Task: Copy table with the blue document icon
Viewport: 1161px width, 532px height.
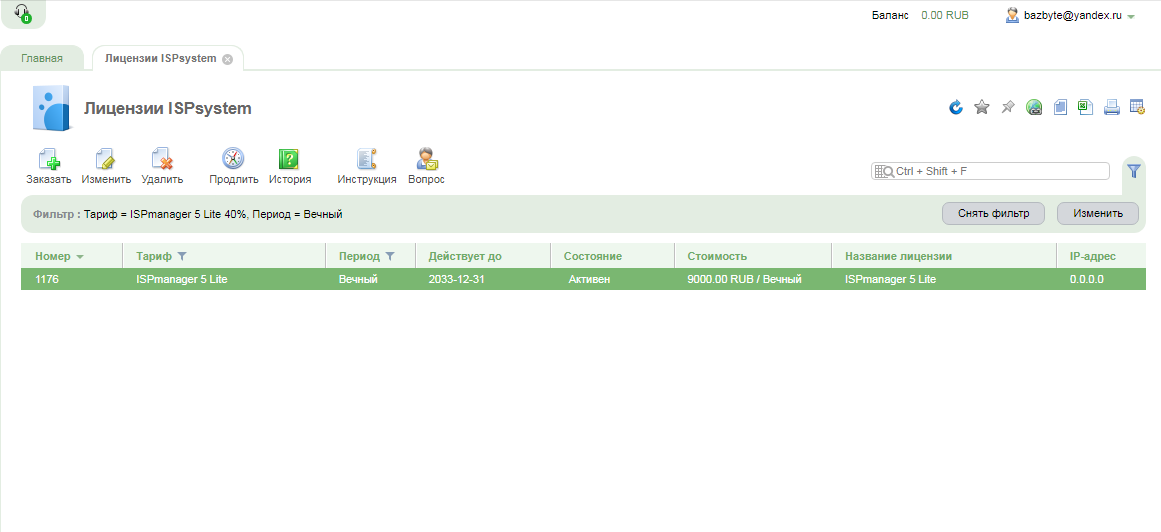Action: [1060, 107]
